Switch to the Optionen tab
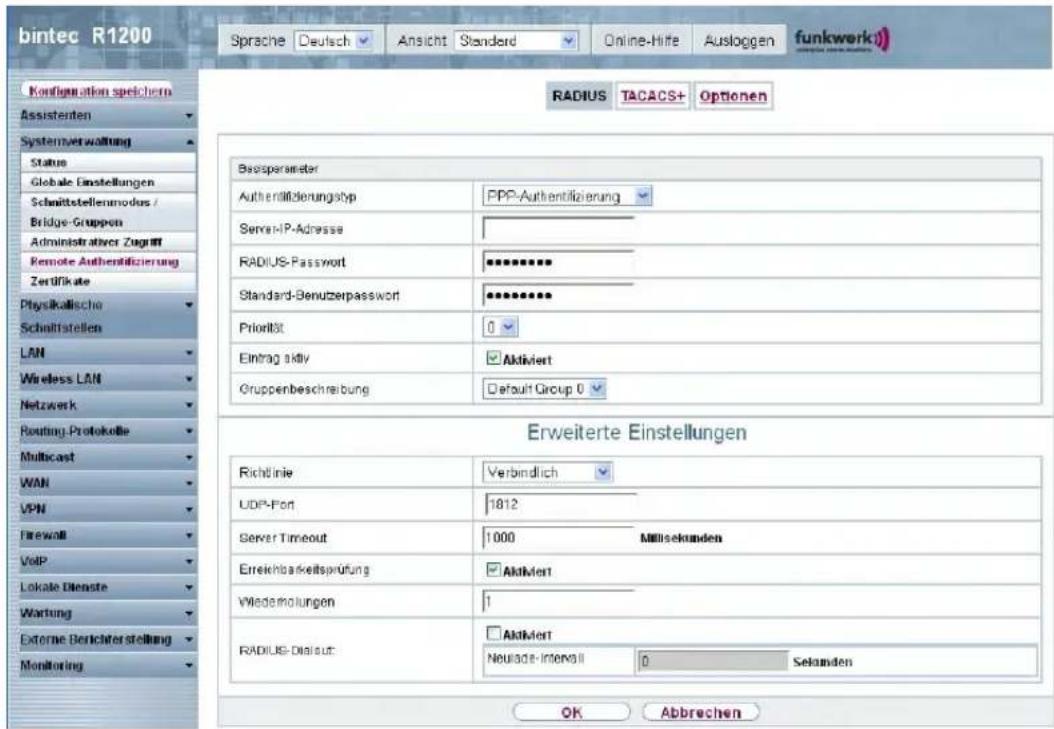 point(733,96)
